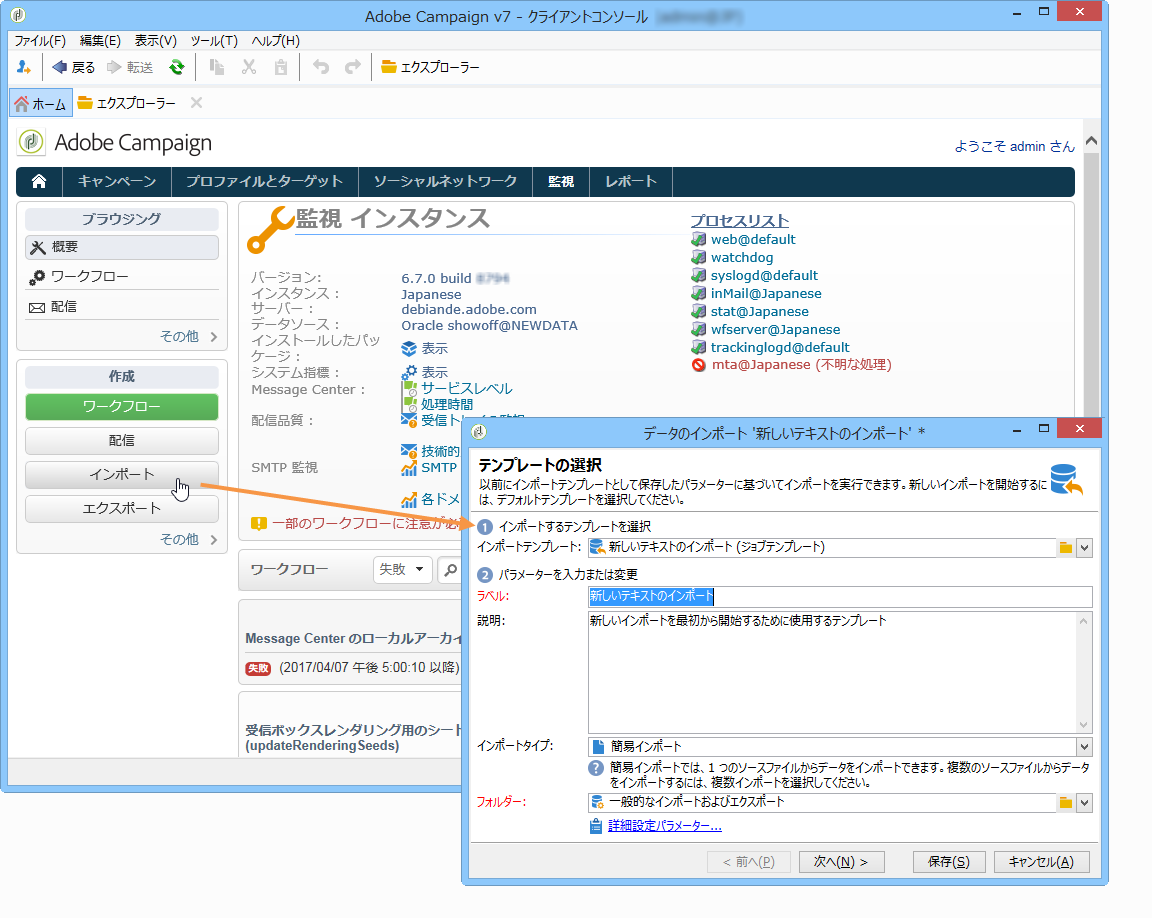Click the 配信 envelope icon in browsing panel

[37, 308]
